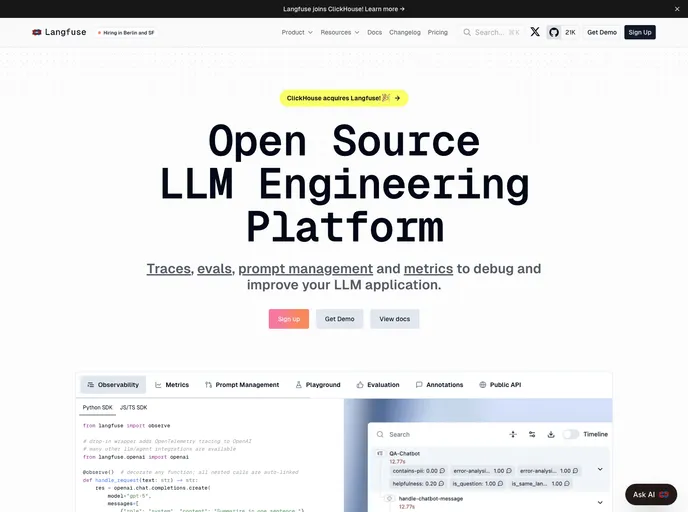
Task: Click the filter settings sliders icon in trace panel
Action: click(x=532, y=434)
